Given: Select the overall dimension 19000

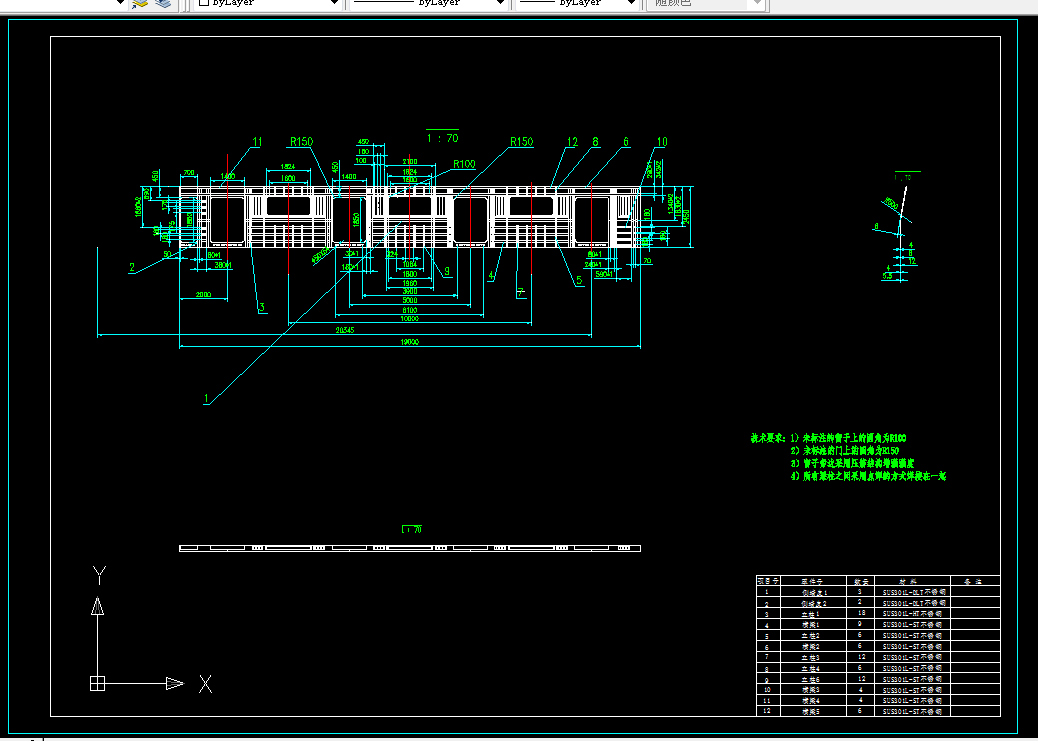Looking at the screenshot, I should pos(410,342).
